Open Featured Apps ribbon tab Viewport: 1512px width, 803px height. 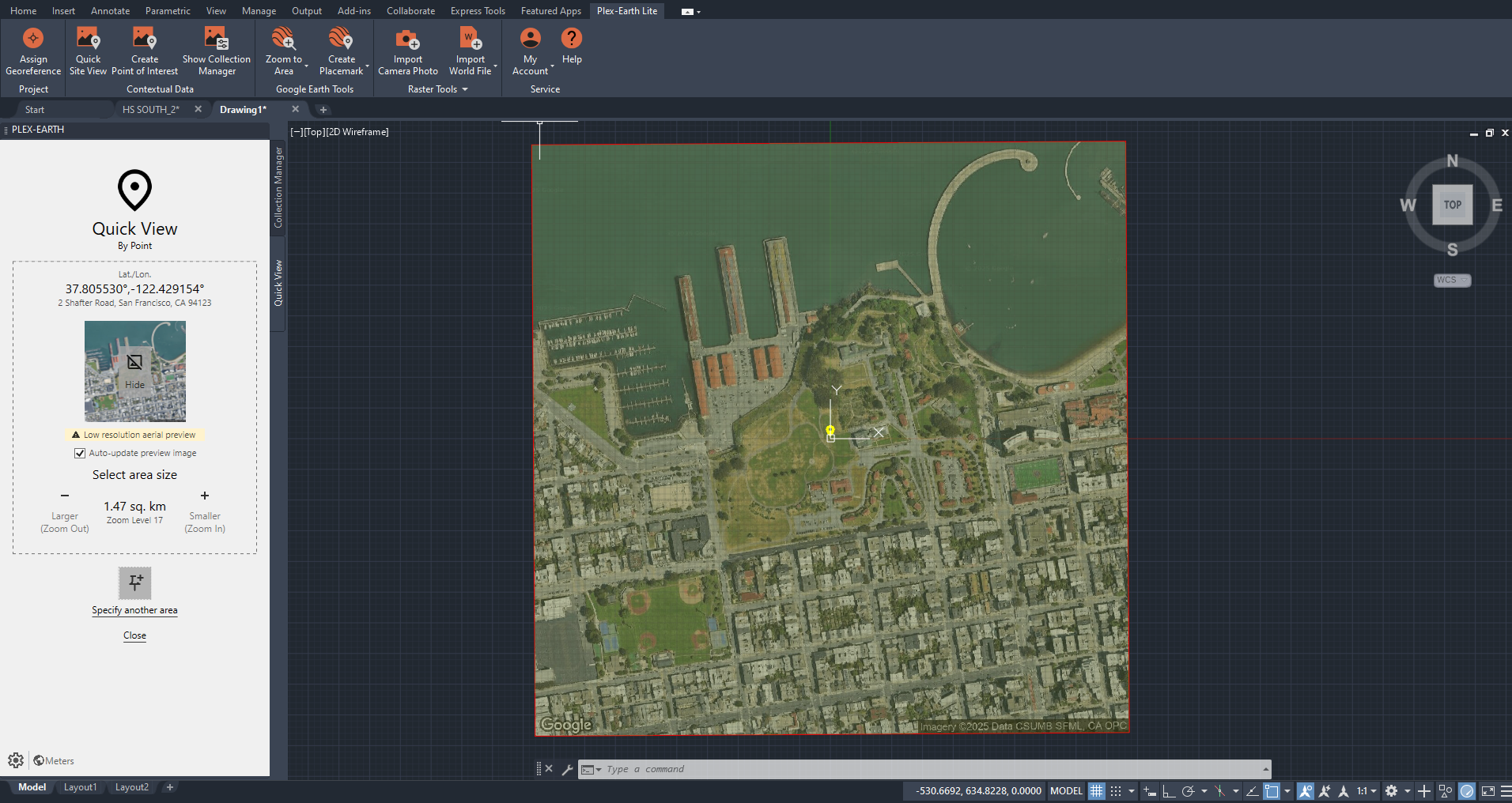[x=550, y=11]
